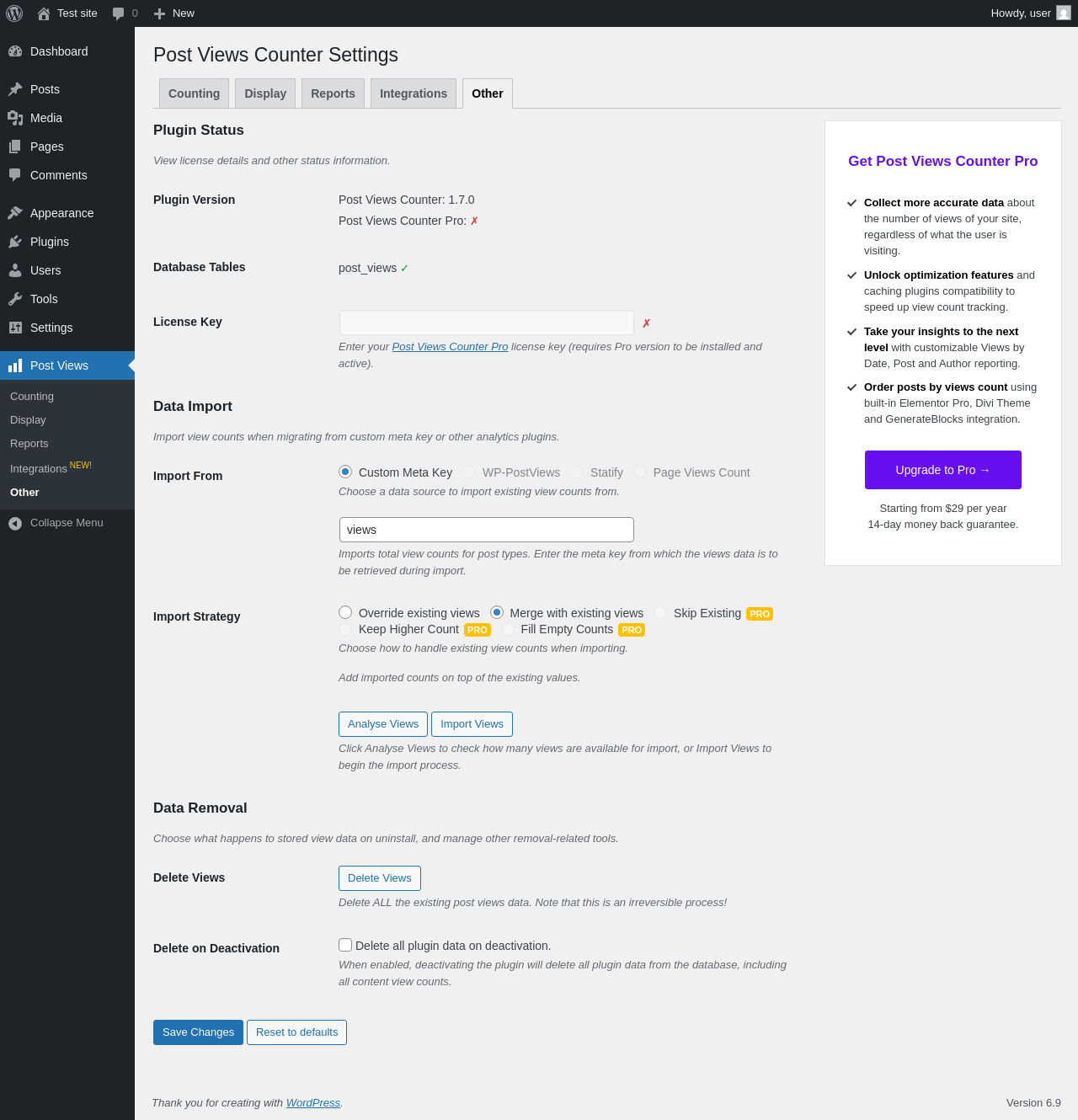Click the Pages icon in sidebar
Viewport: 1078px width, 1120px height.
point(15,147)
